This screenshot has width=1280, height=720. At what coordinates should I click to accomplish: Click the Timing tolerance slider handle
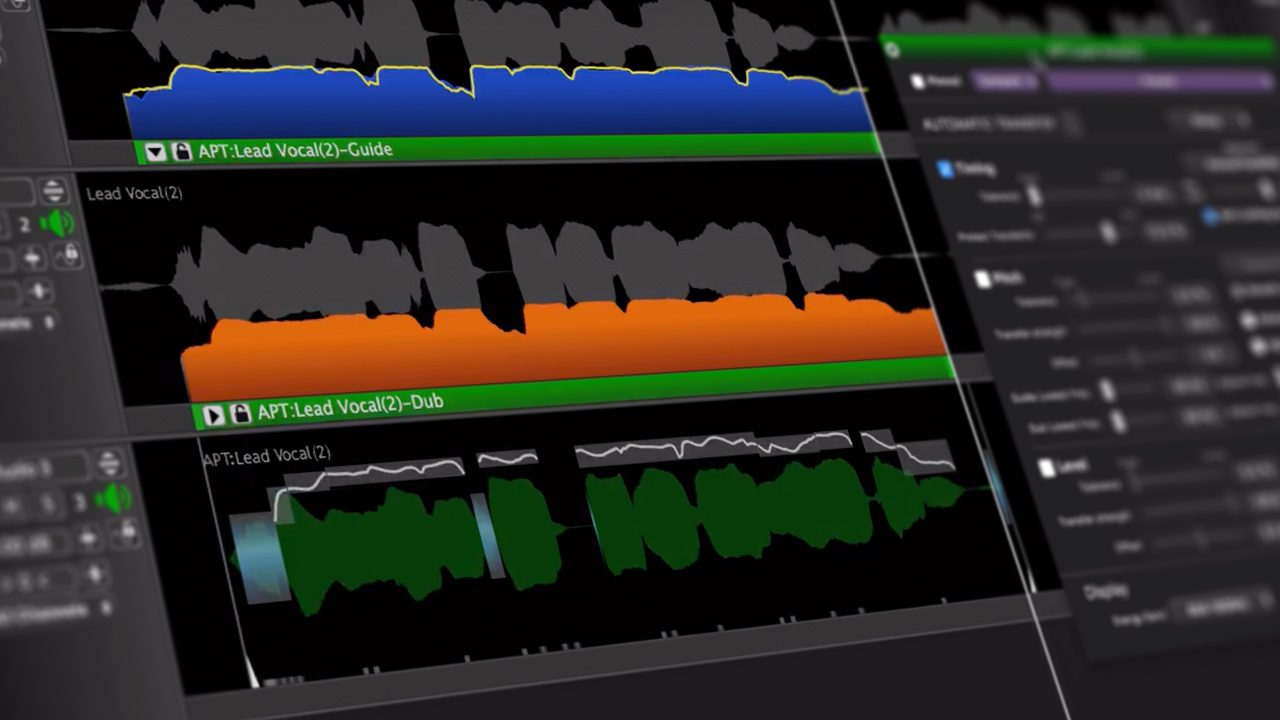(1035, 196)
